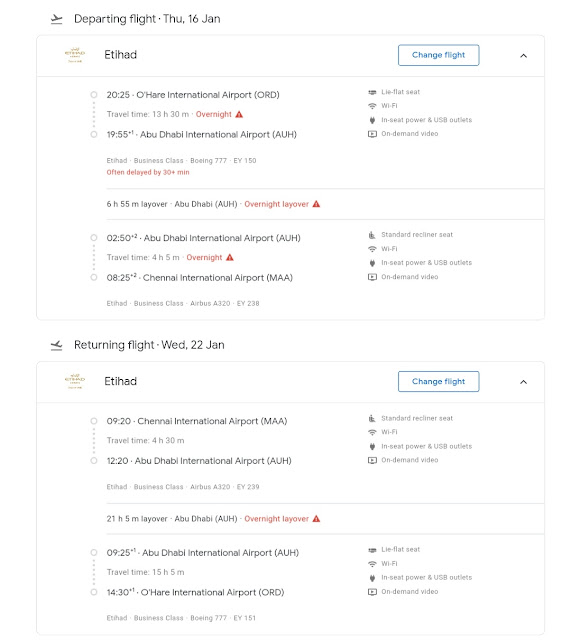
Task: Click the red warning icon beside ORD Overnight
Action: pos(239,114)
